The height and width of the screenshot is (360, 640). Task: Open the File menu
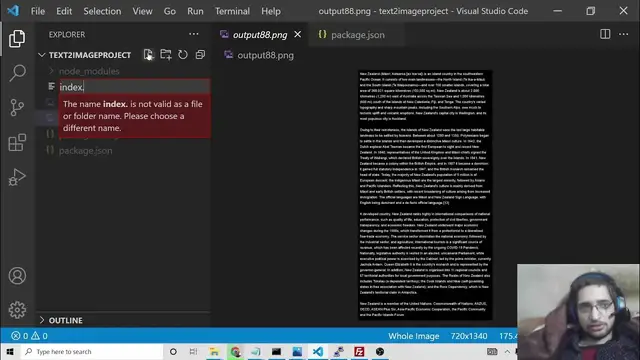38,11
